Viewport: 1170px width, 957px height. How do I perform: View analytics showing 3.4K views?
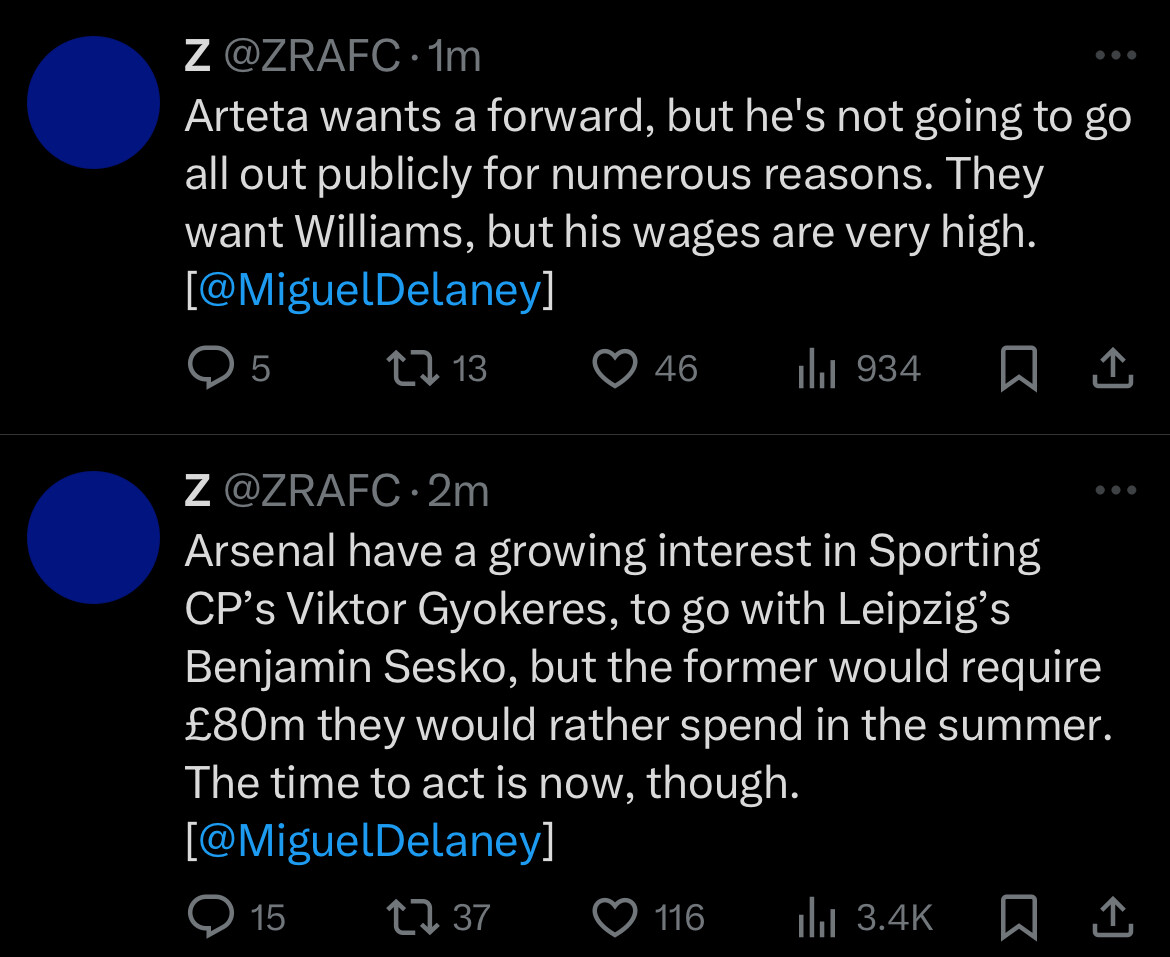coord(816,918)
